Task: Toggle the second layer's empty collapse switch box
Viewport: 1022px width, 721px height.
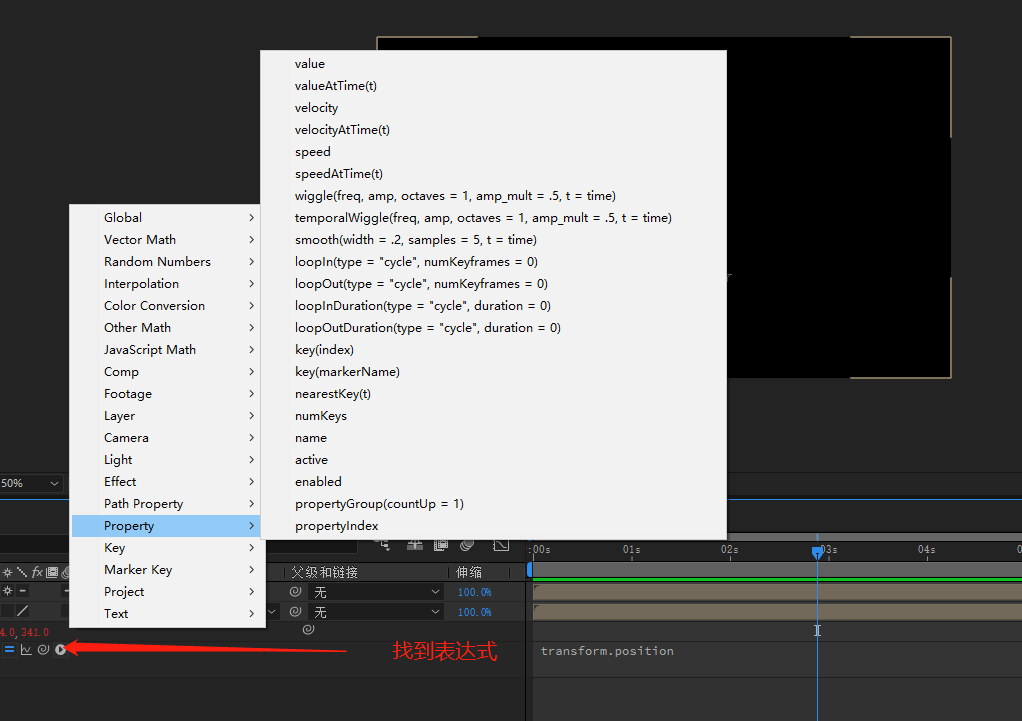Action: [x=7, y=611]
